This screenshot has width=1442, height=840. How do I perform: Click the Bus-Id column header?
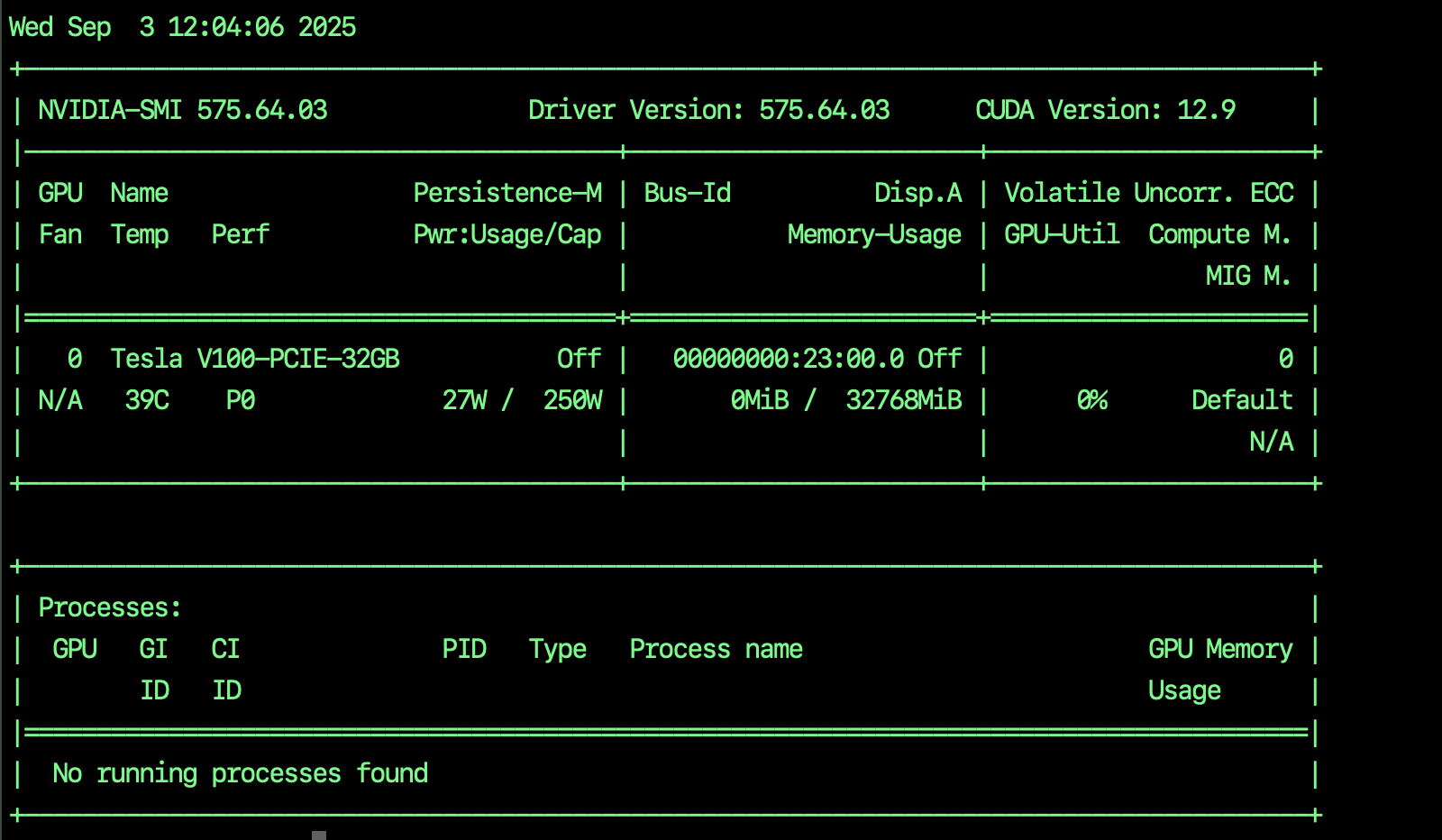[687, 193]
